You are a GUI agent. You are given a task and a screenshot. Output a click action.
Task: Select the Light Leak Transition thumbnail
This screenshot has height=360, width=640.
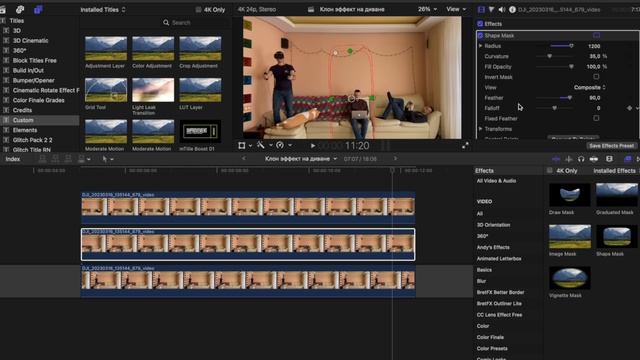pyautogui.click(x=153, y=90)
